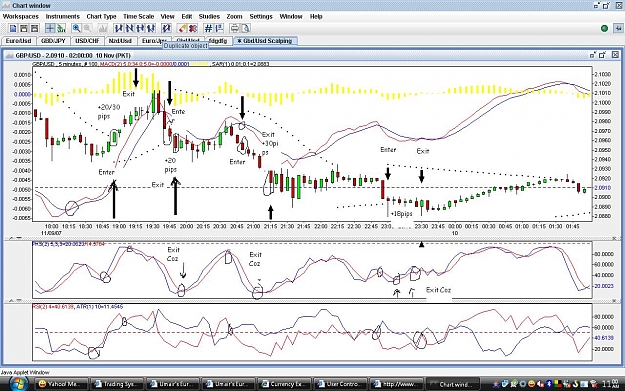Open the View menu
The image size is (625, 391).
click(x=167, y=16)
